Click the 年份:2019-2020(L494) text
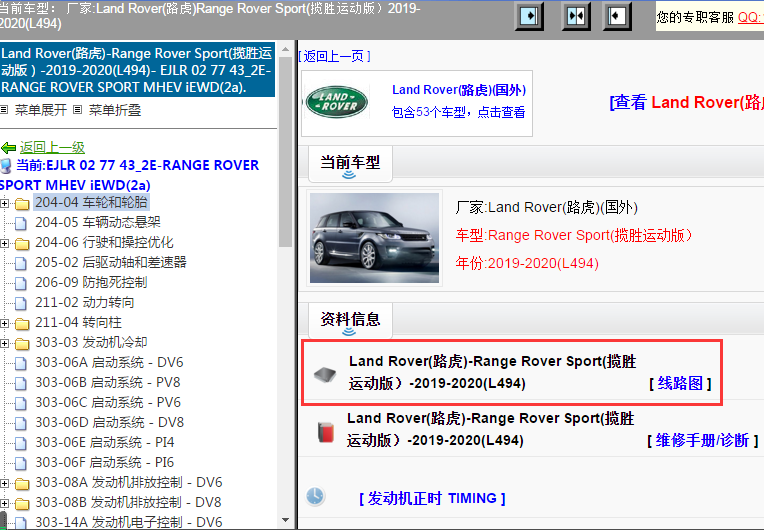This screenshot has width=764, height=530. tap(527, 264)
